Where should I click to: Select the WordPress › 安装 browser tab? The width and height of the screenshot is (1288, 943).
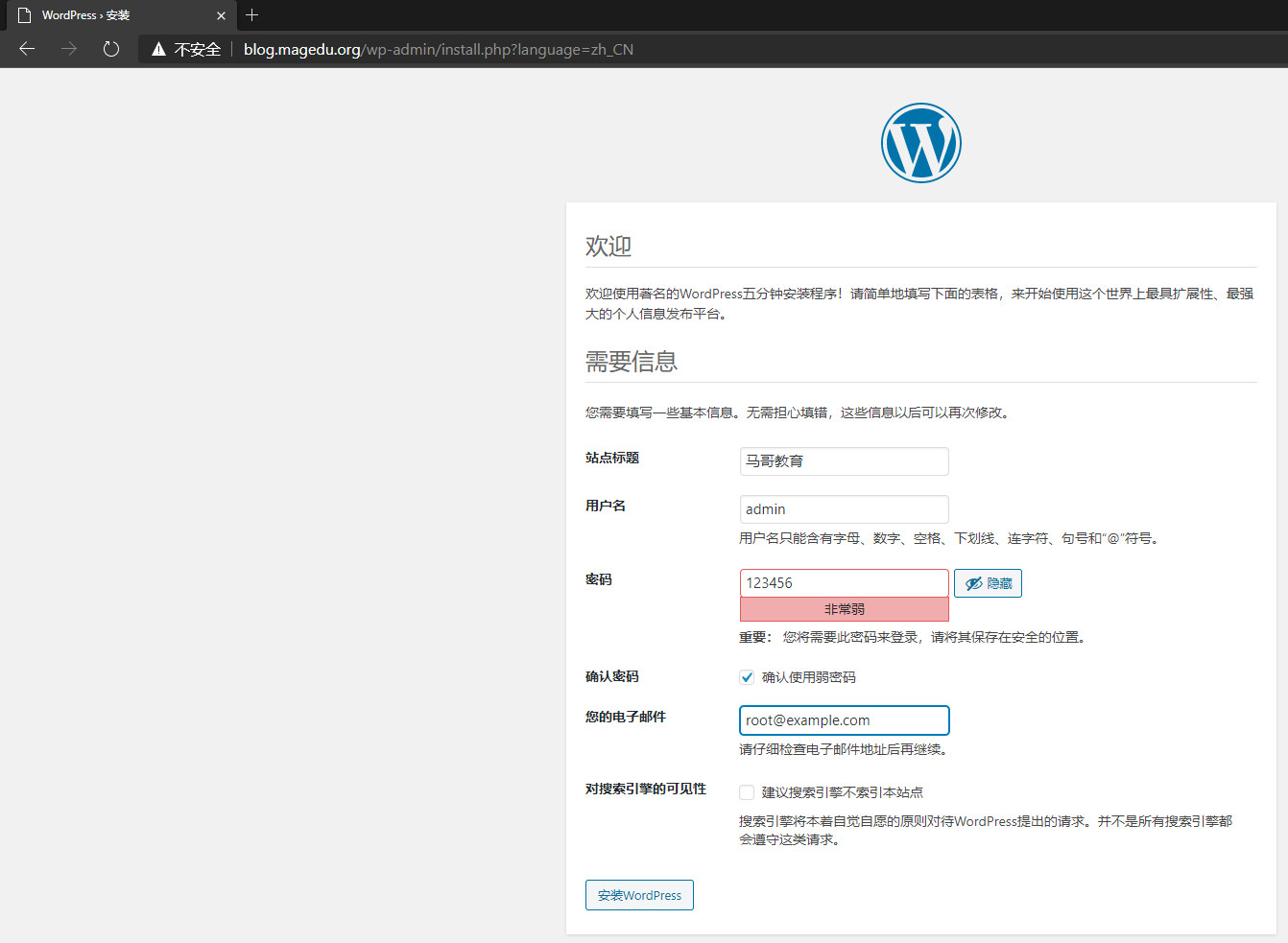119,15
